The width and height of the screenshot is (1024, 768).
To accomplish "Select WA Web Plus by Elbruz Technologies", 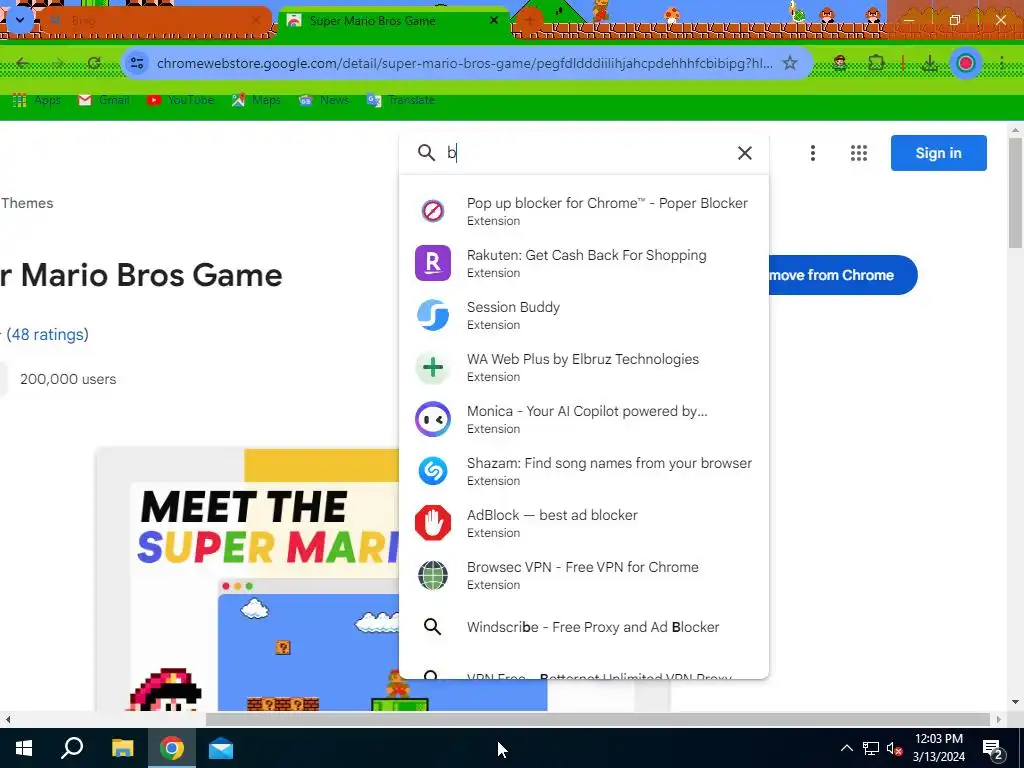I will pyautogui.click(x=583, y=359).
